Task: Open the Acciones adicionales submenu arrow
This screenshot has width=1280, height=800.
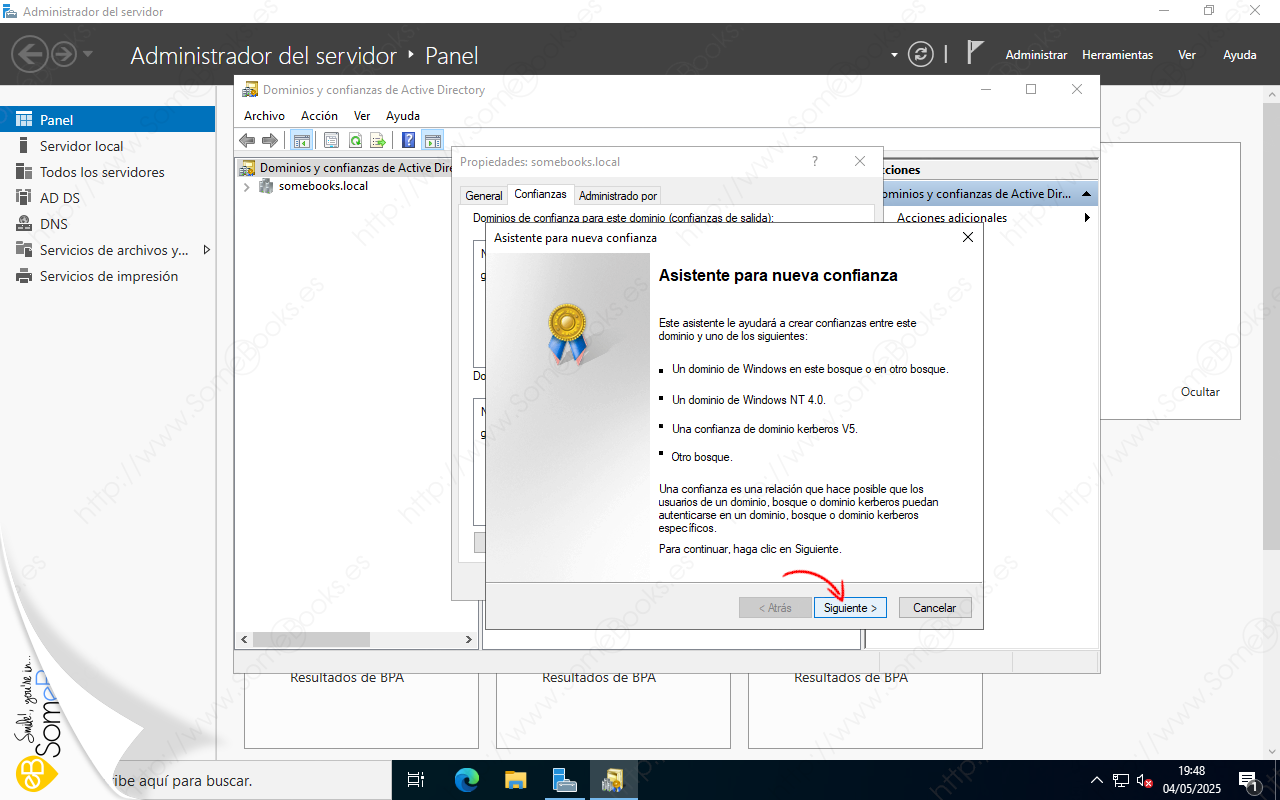Action: (x=1086, y=218)
